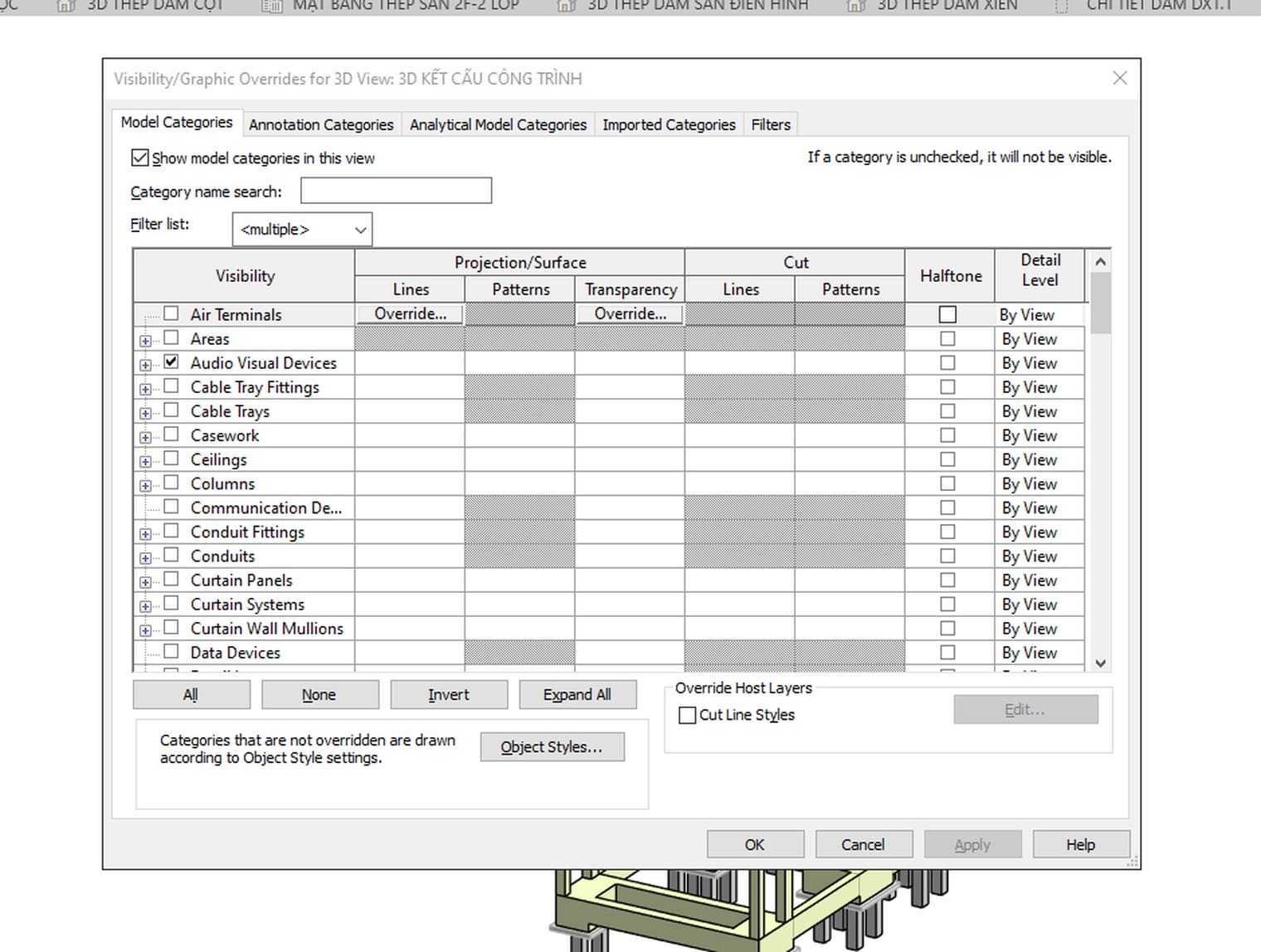Open the Analytical Model Categories tab

pos(498,124)
